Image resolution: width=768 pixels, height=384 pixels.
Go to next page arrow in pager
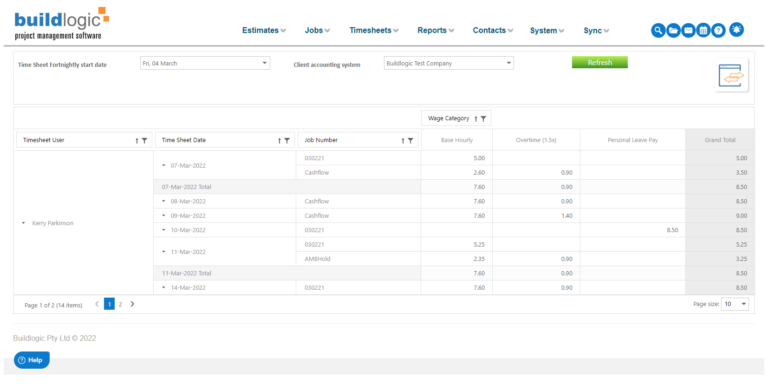(x=132, y=304)
